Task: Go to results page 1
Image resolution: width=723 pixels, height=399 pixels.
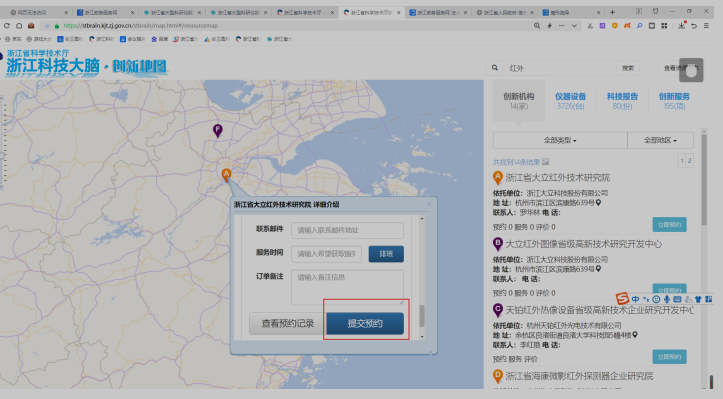Action: click(682, 161)
